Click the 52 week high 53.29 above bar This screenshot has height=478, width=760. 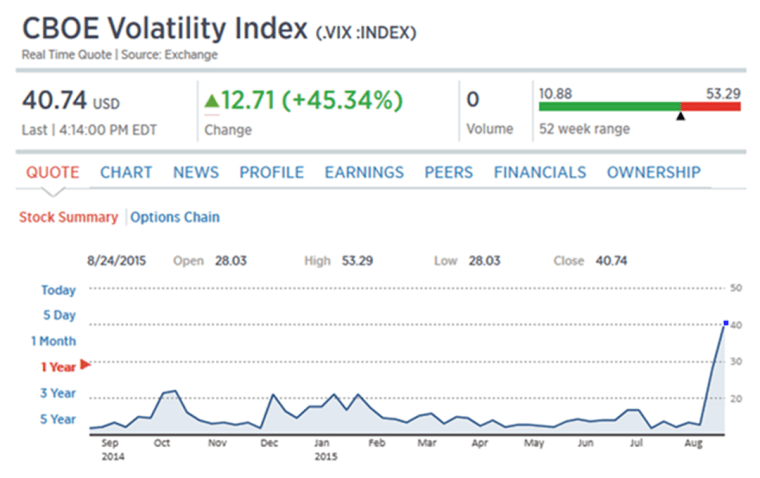(x=723, y=94)
